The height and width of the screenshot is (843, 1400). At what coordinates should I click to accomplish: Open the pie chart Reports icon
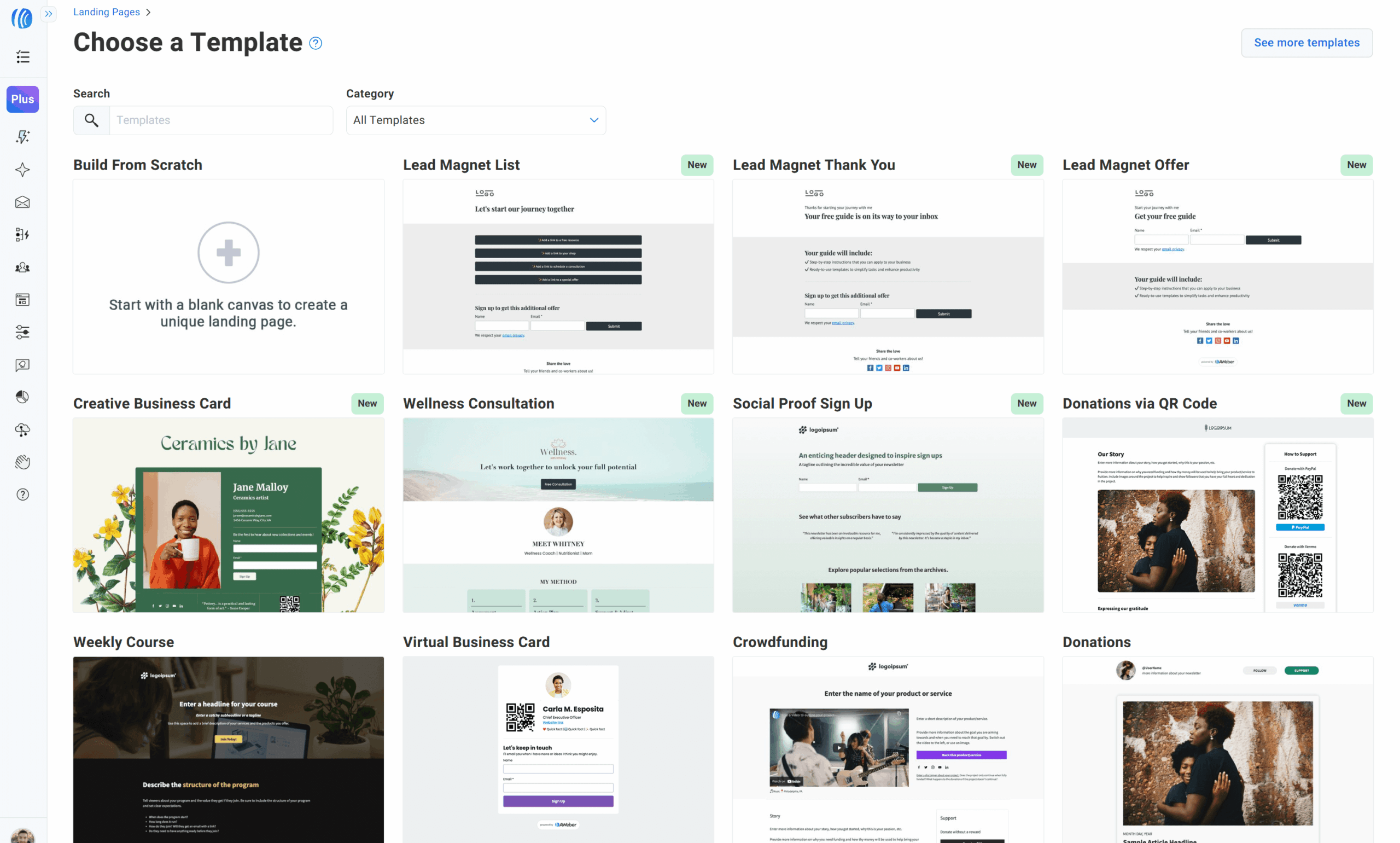[23, 397]
